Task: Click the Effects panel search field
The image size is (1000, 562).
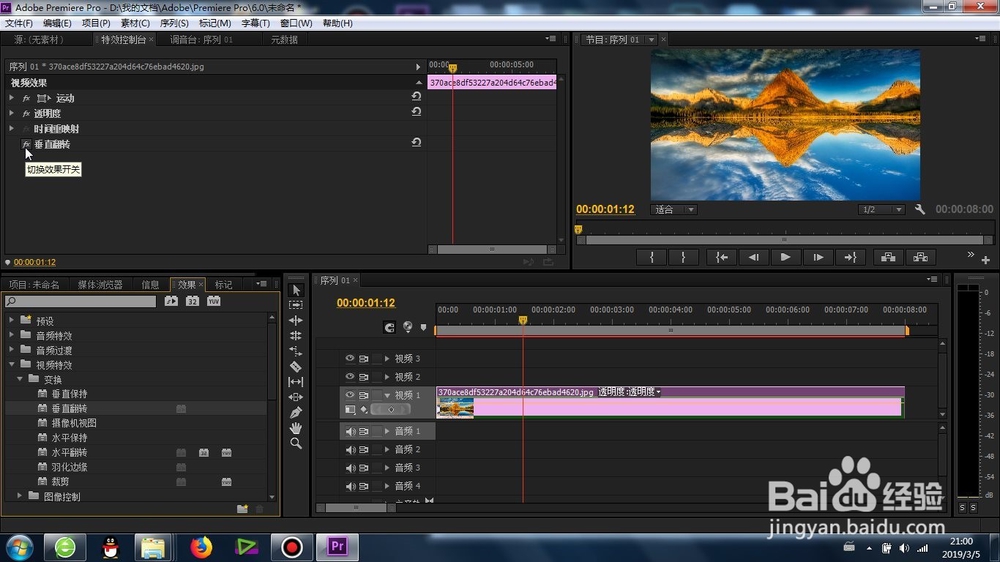Action: coord(80,301)
